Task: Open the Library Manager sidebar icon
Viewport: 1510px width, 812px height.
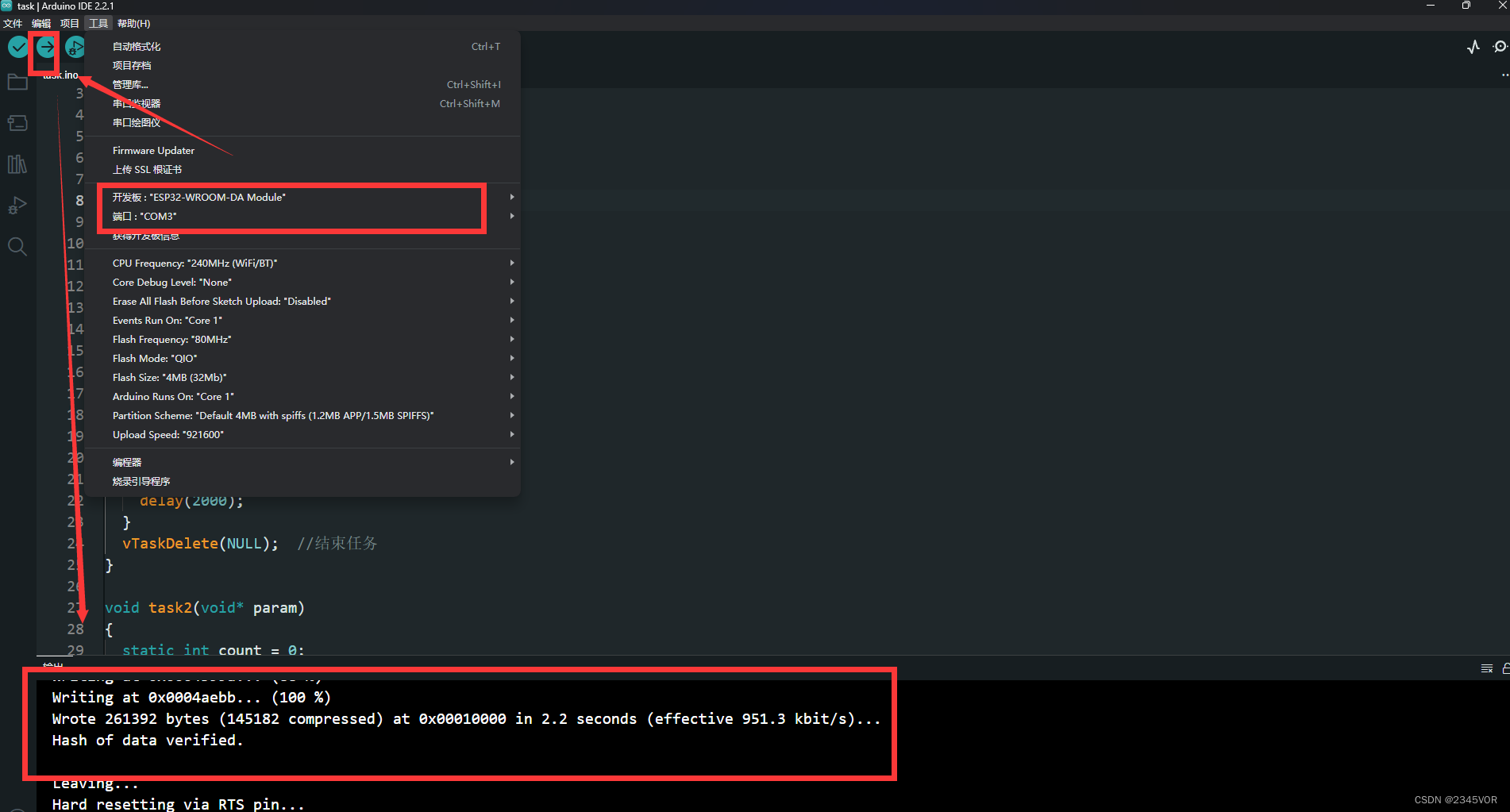Action: pyautogui.click(x=17, y=164)
